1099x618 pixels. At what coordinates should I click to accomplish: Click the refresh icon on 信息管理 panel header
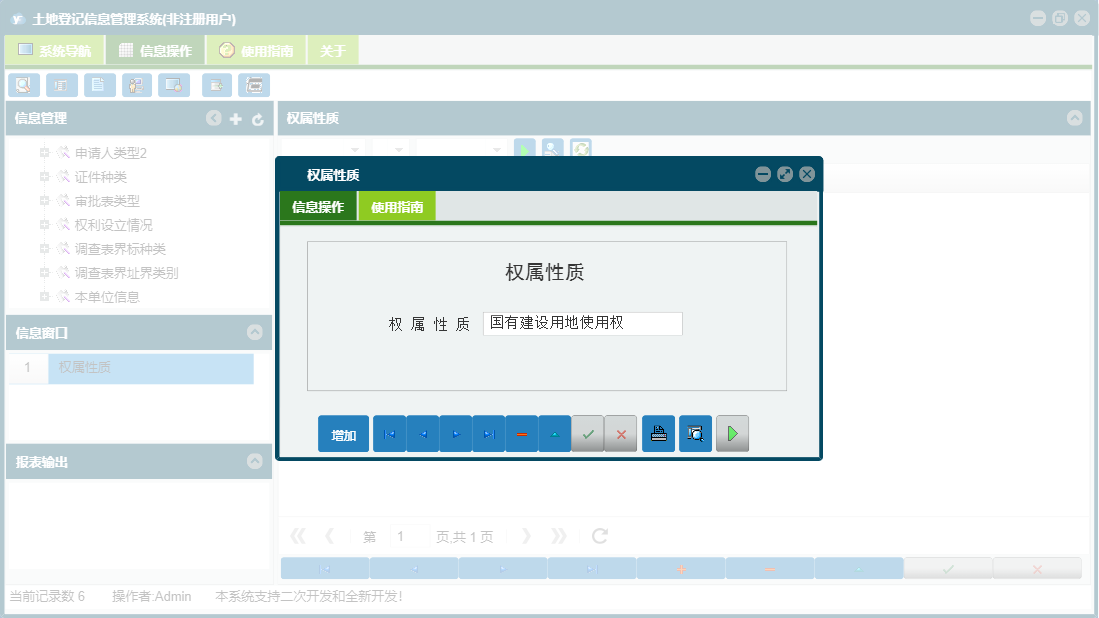tap(256, 118)
